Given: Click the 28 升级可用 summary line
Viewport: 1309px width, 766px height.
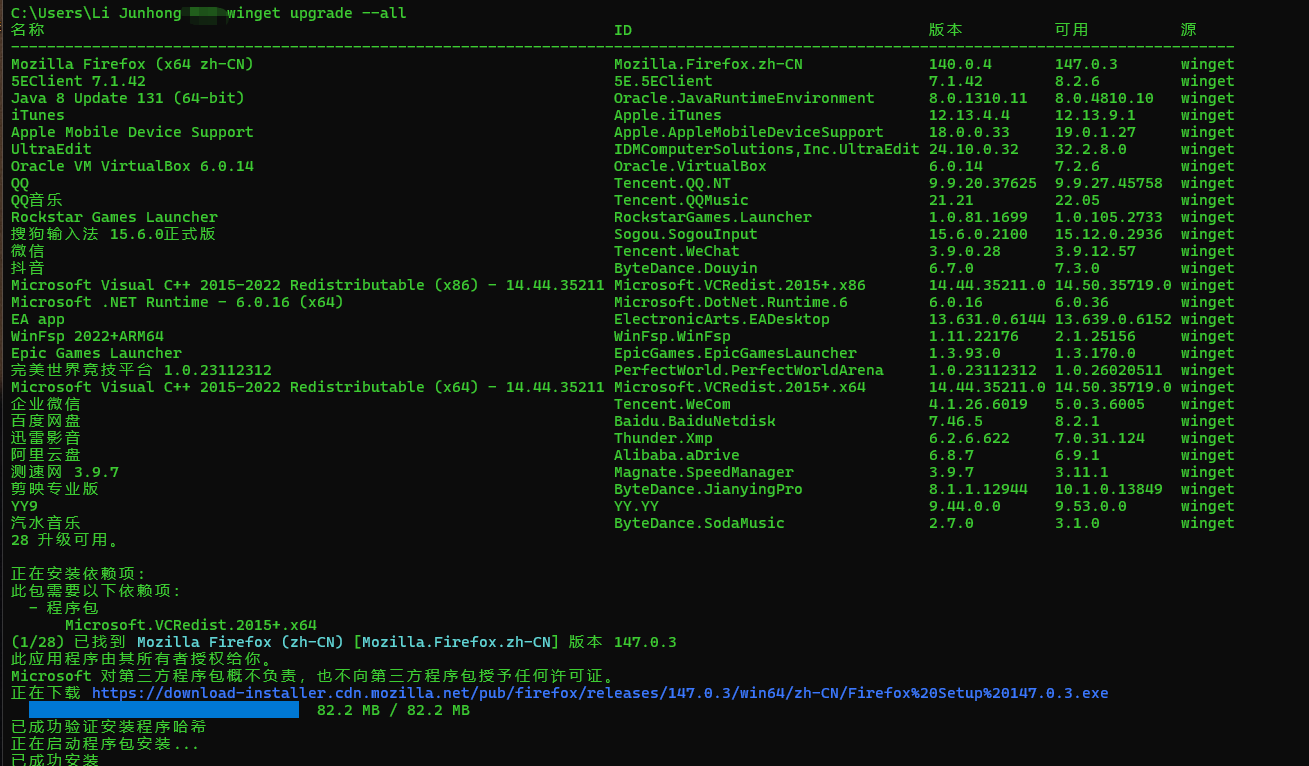Looking at the screenshot, I should tap(65, 540).
